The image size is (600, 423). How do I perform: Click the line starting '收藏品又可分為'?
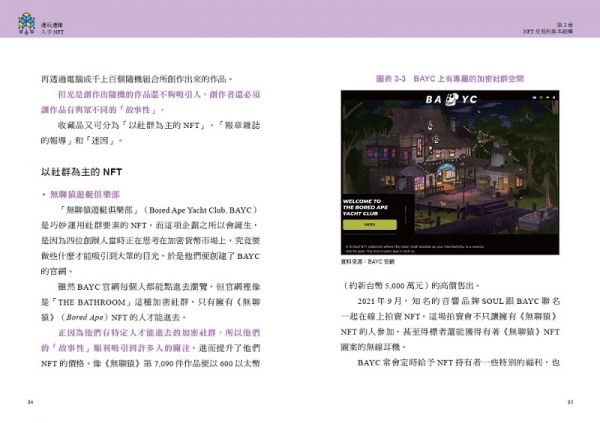[159, 125]
